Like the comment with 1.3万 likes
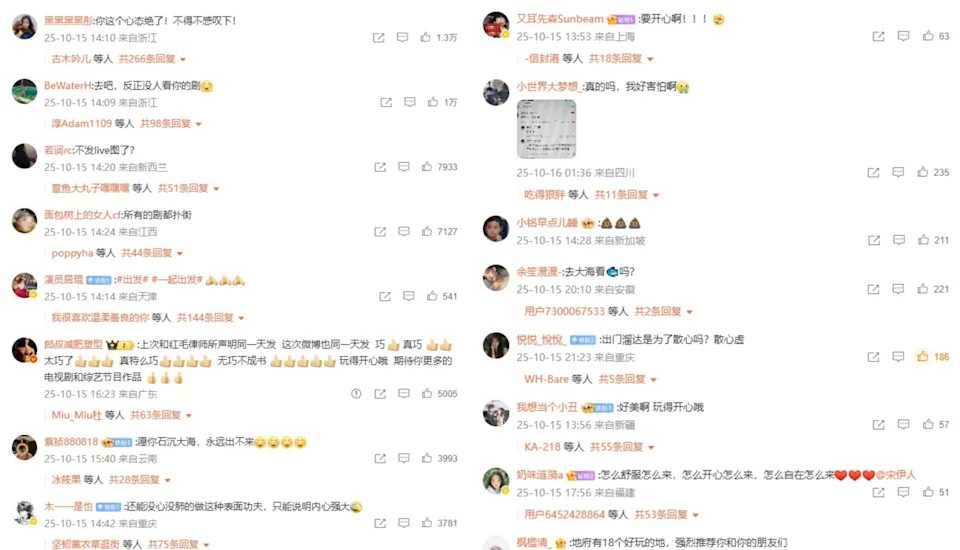Image resolution: width=960 pixels, height=550 pixels. point(426,37)
